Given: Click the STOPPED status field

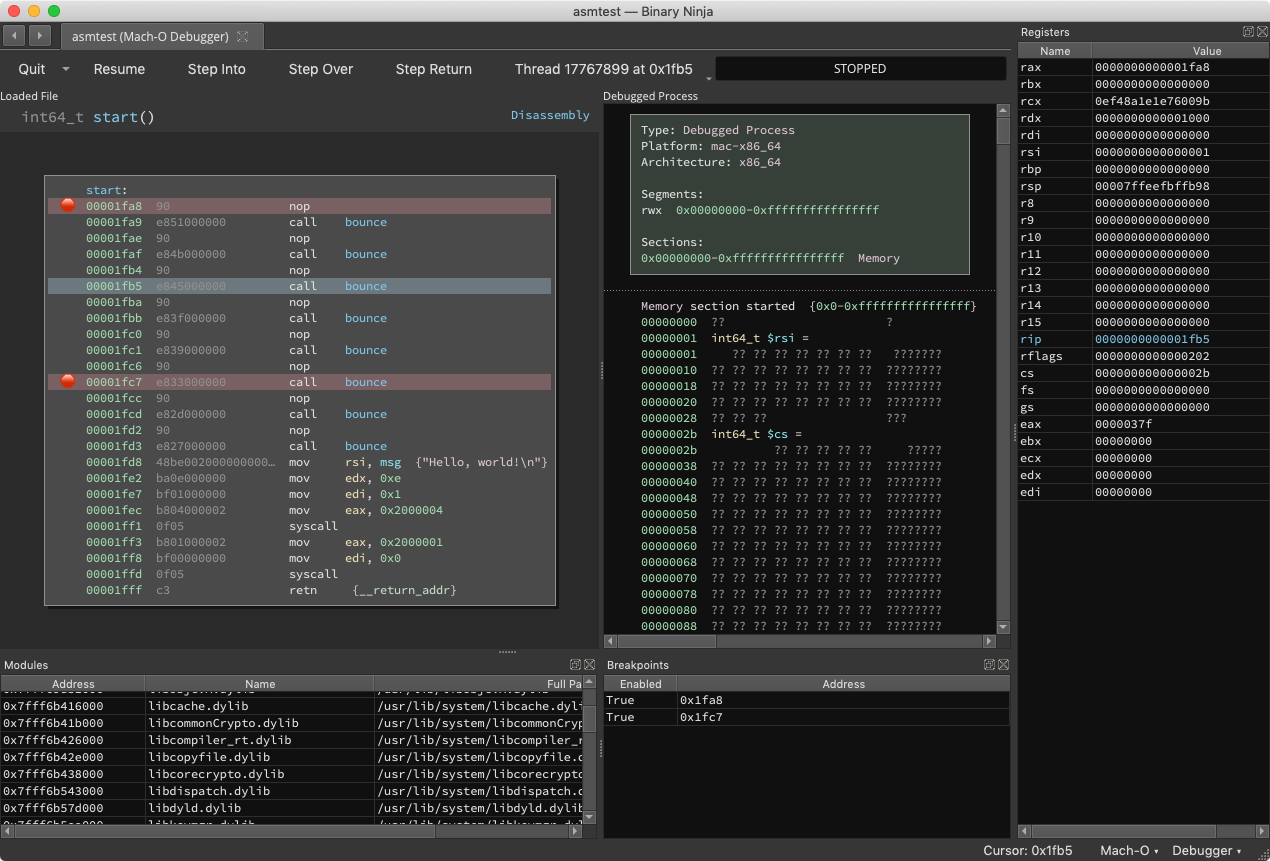Looking at the screenshot, I should click(x=860, y=69).
